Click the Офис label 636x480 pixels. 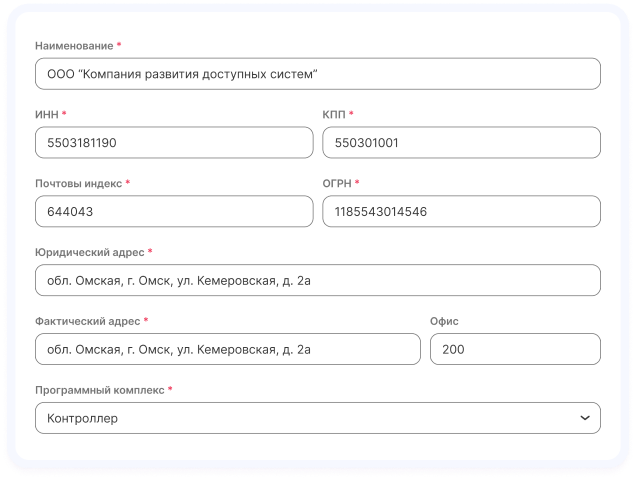click(444, 321)
